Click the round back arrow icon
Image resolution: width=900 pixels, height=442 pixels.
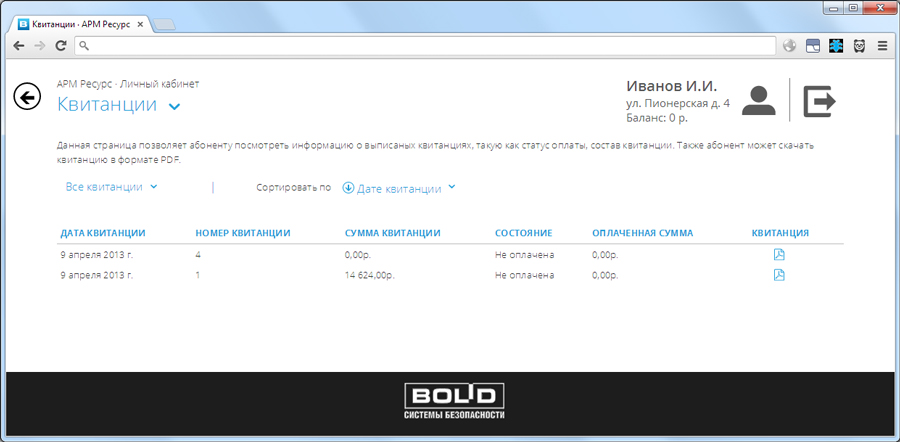(27, 96)
